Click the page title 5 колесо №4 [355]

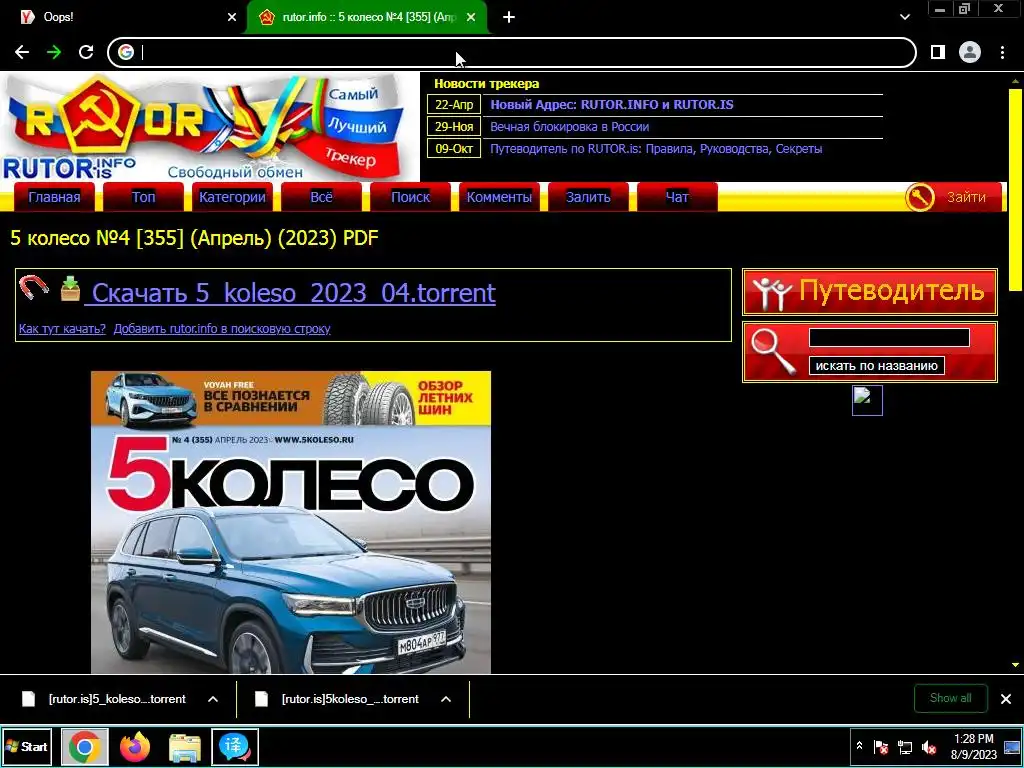tap(195, 238)
